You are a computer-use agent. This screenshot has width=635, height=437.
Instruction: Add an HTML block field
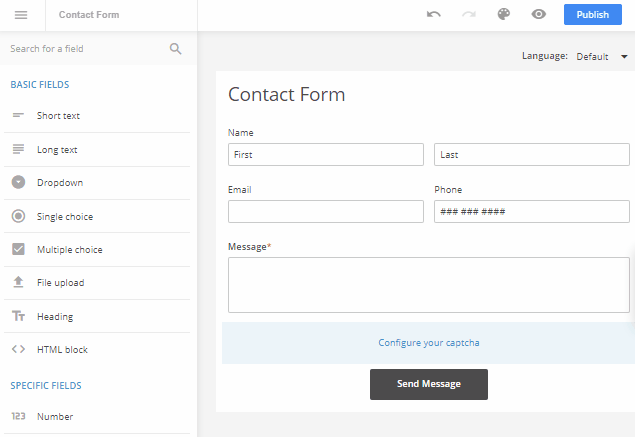[x=97, y=350]
